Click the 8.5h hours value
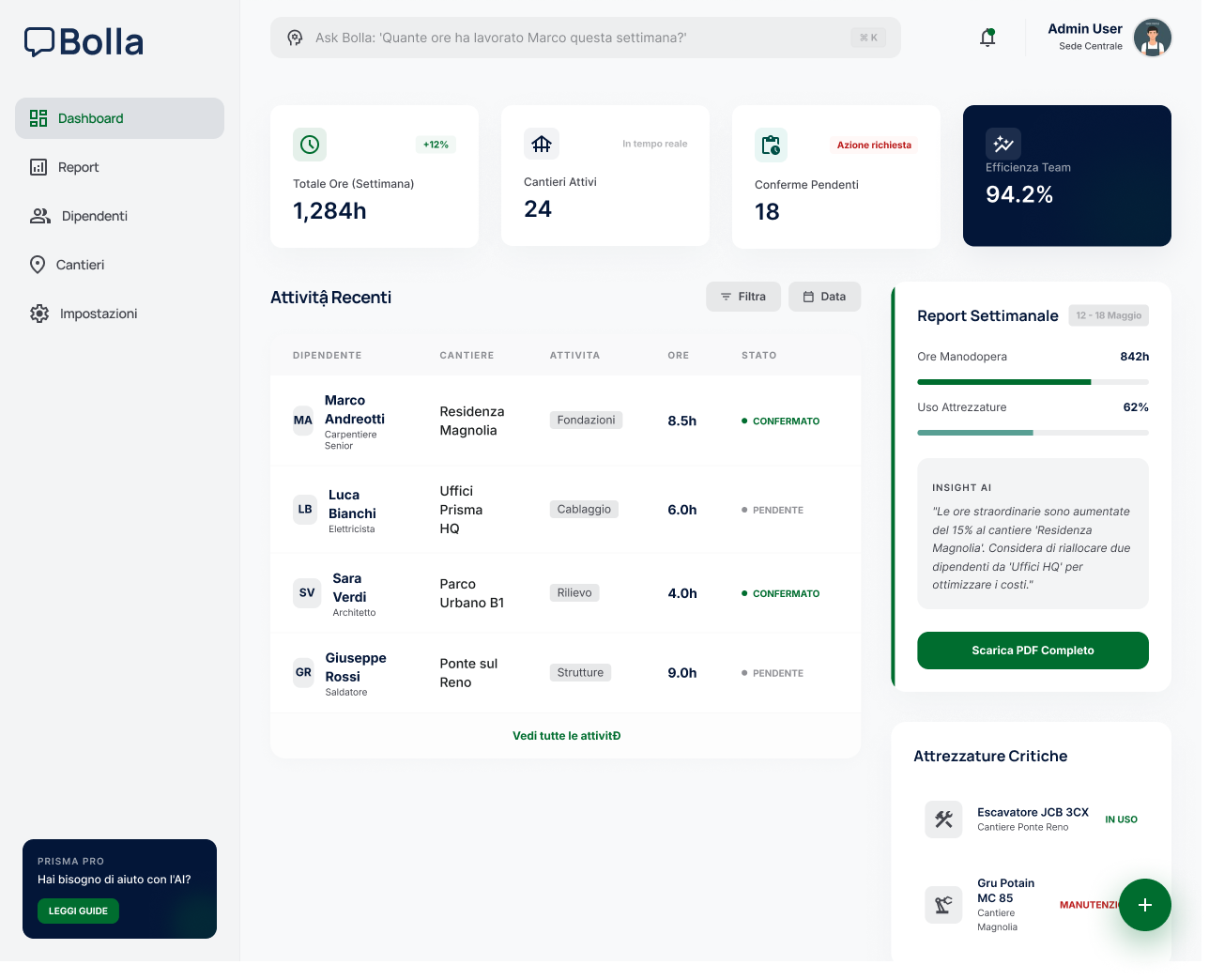Screen dimensions: 1209x980 [x=682, y=421]
